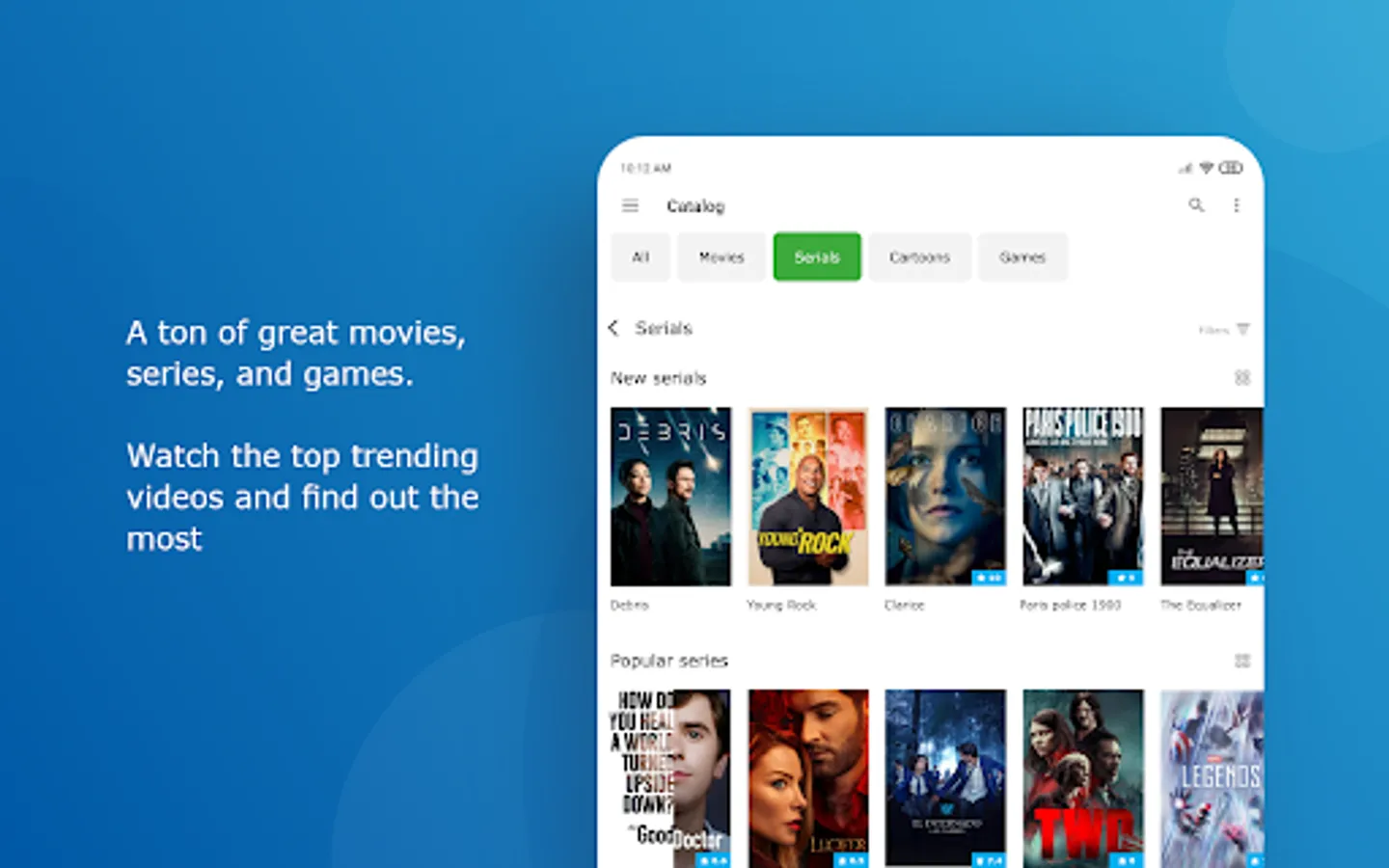
Task: Open the three-dot overflow menu
Action: tap(1237, 205)
